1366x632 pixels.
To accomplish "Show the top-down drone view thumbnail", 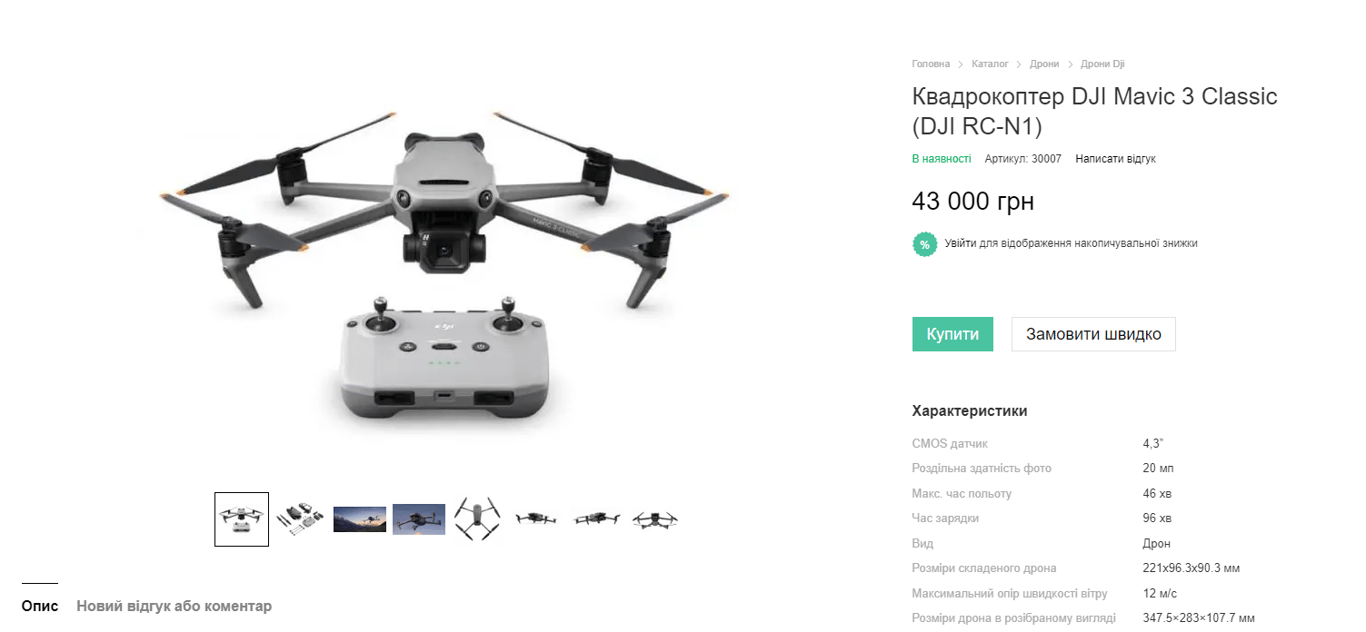I will (478, 519).
